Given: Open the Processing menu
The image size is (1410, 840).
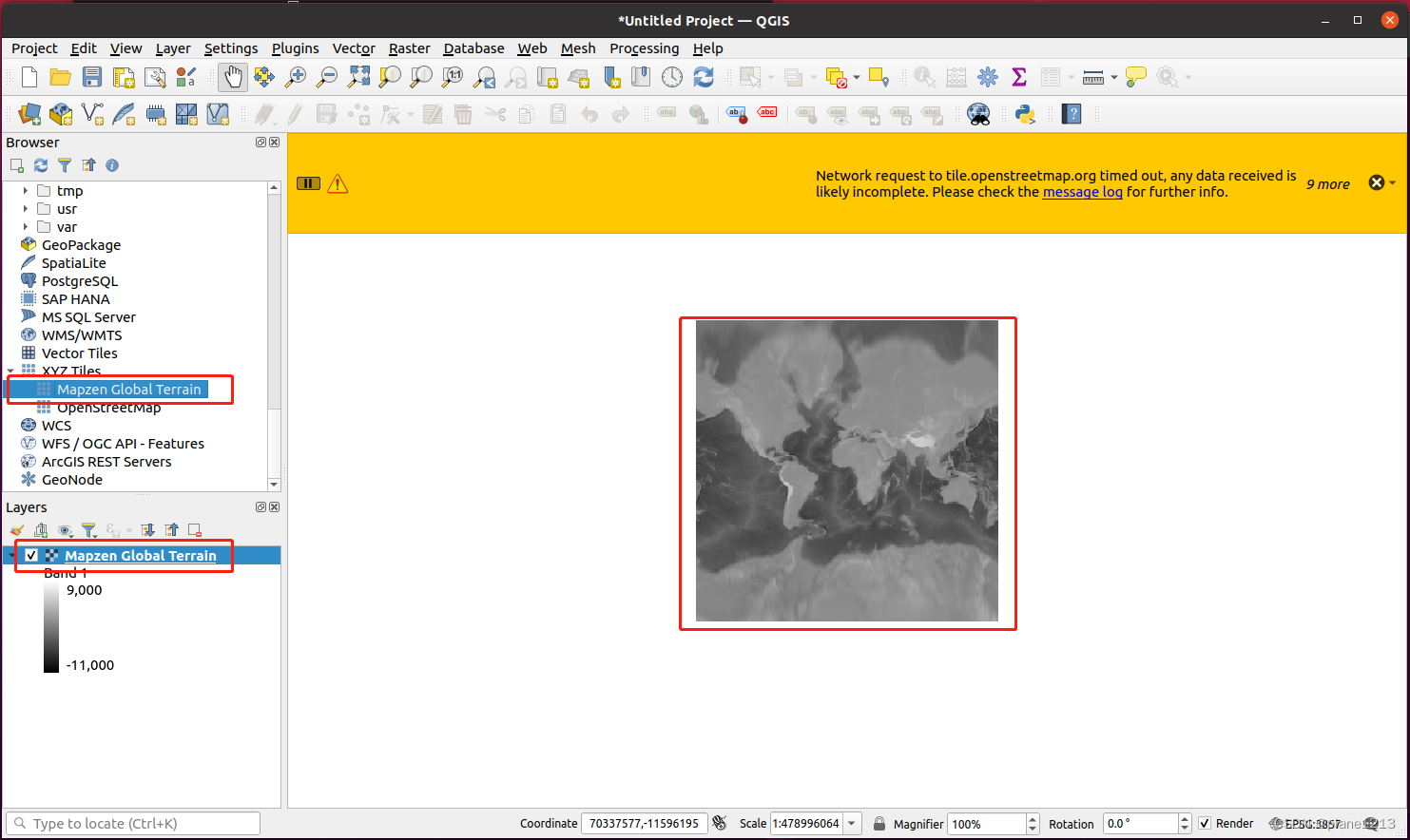Looking at the screenshot, I should coord(645,48).
